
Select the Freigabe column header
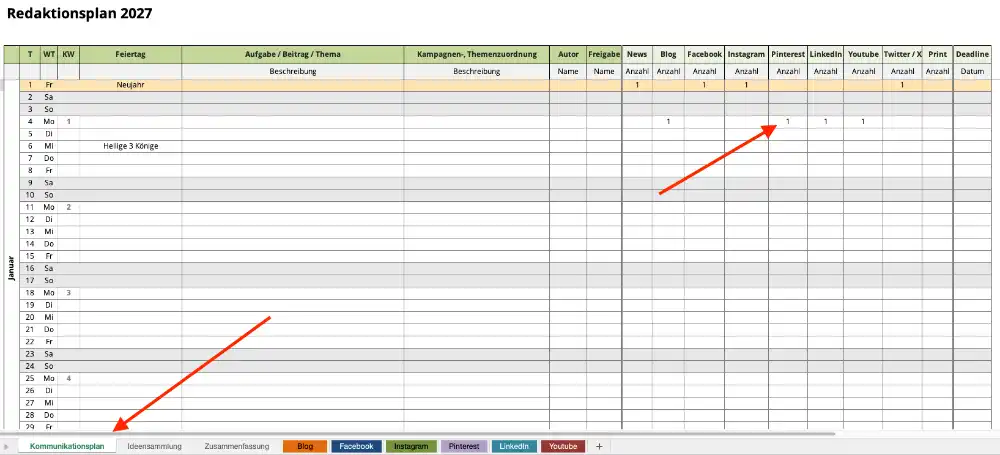click(x=604, y=54)
